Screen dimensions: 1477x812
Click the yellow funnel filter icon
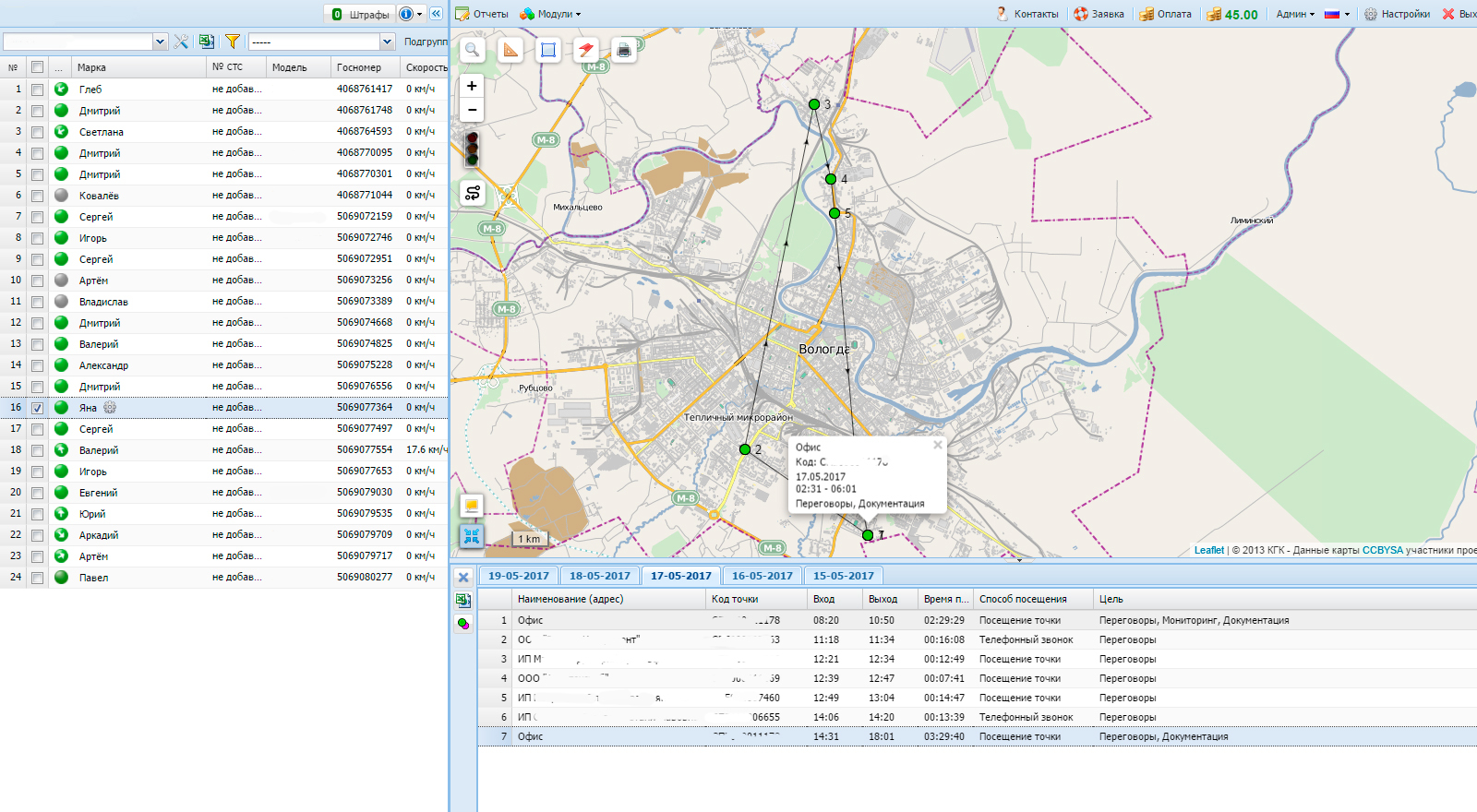(x=233, y=42)
